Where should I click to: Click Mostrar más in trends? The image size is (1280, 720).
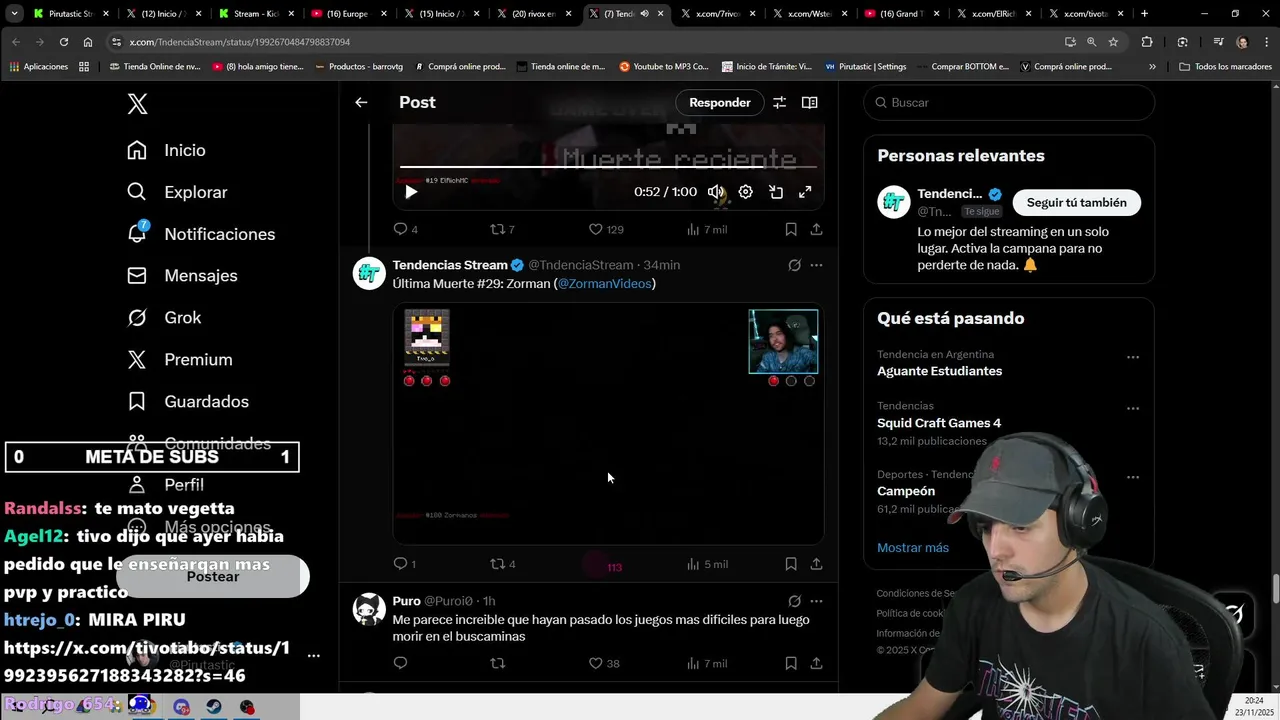913,548
